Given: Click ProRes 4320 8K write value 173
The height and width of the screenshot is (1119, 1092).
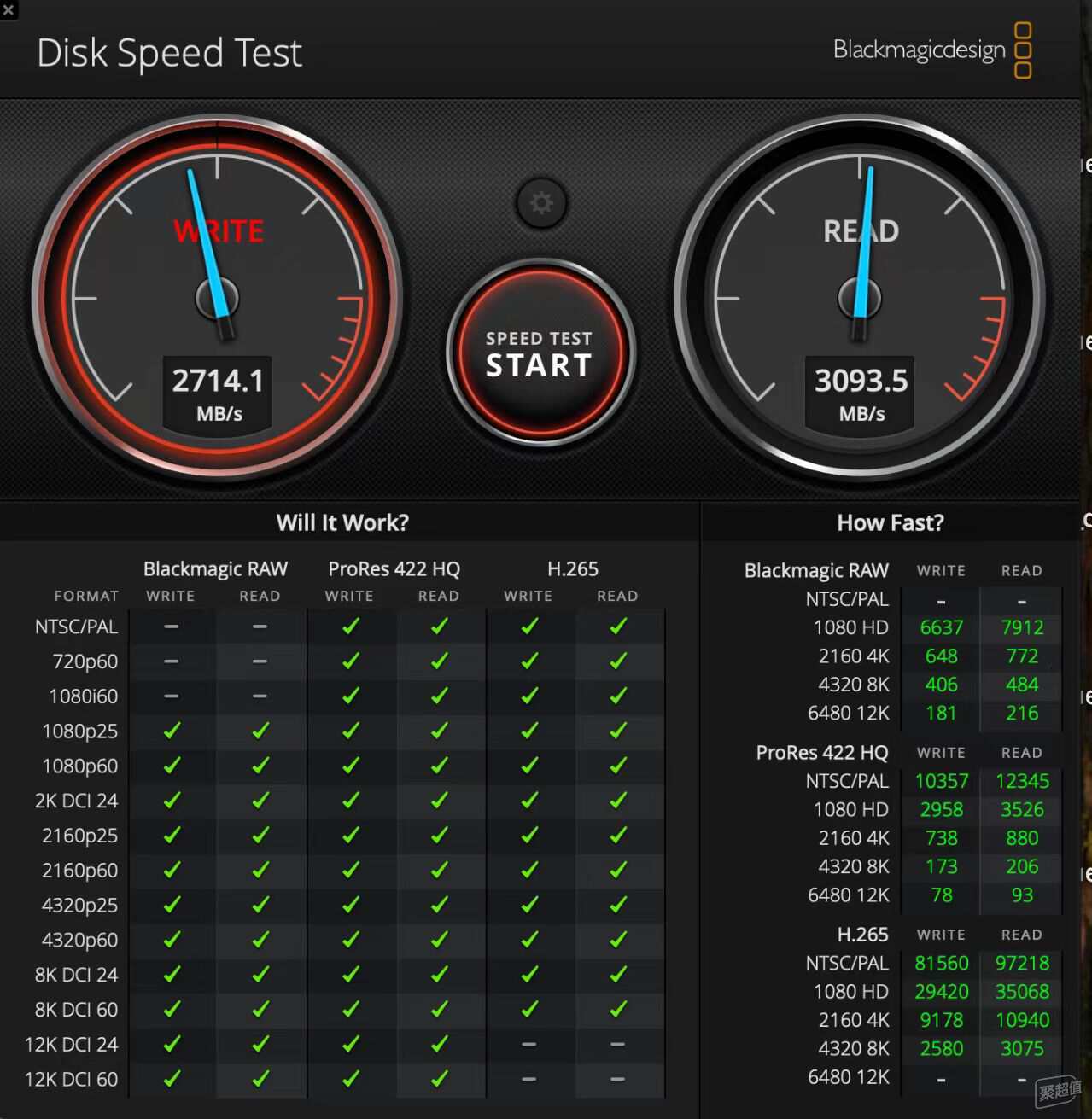Looking at the screenshot, I should pyautogui.click(x=941, y=866).
